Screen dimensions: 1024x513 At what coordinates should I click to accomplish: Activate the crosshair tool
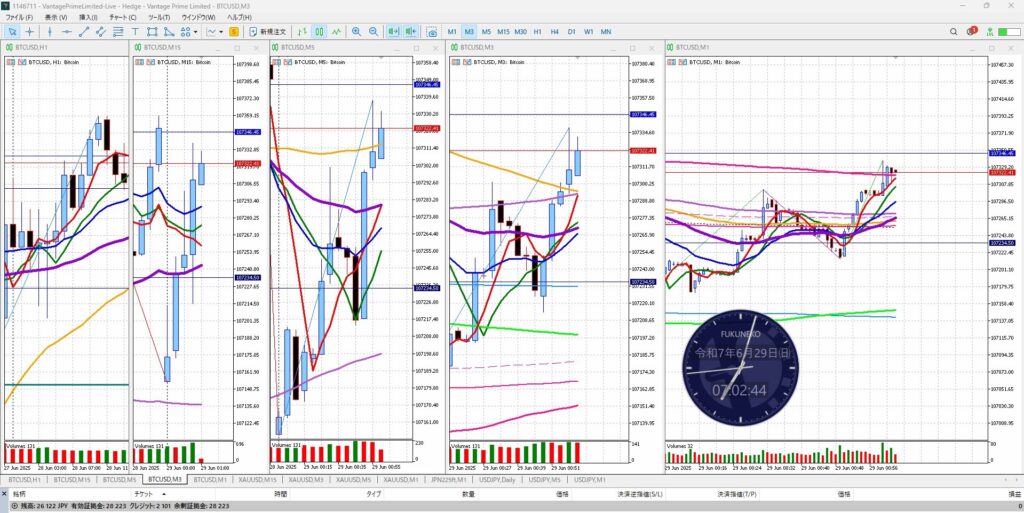pos(29,31)
